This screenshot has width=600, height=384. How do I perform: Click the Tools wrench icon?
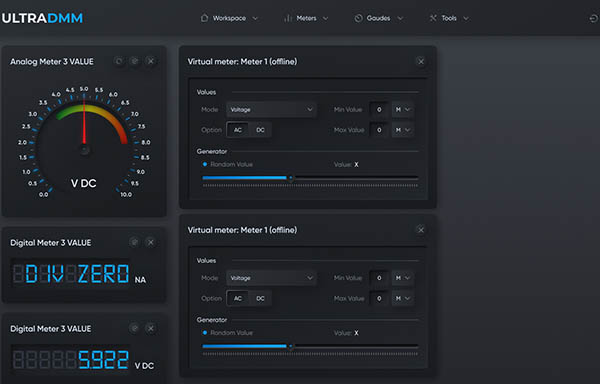[x=433, y=18]
